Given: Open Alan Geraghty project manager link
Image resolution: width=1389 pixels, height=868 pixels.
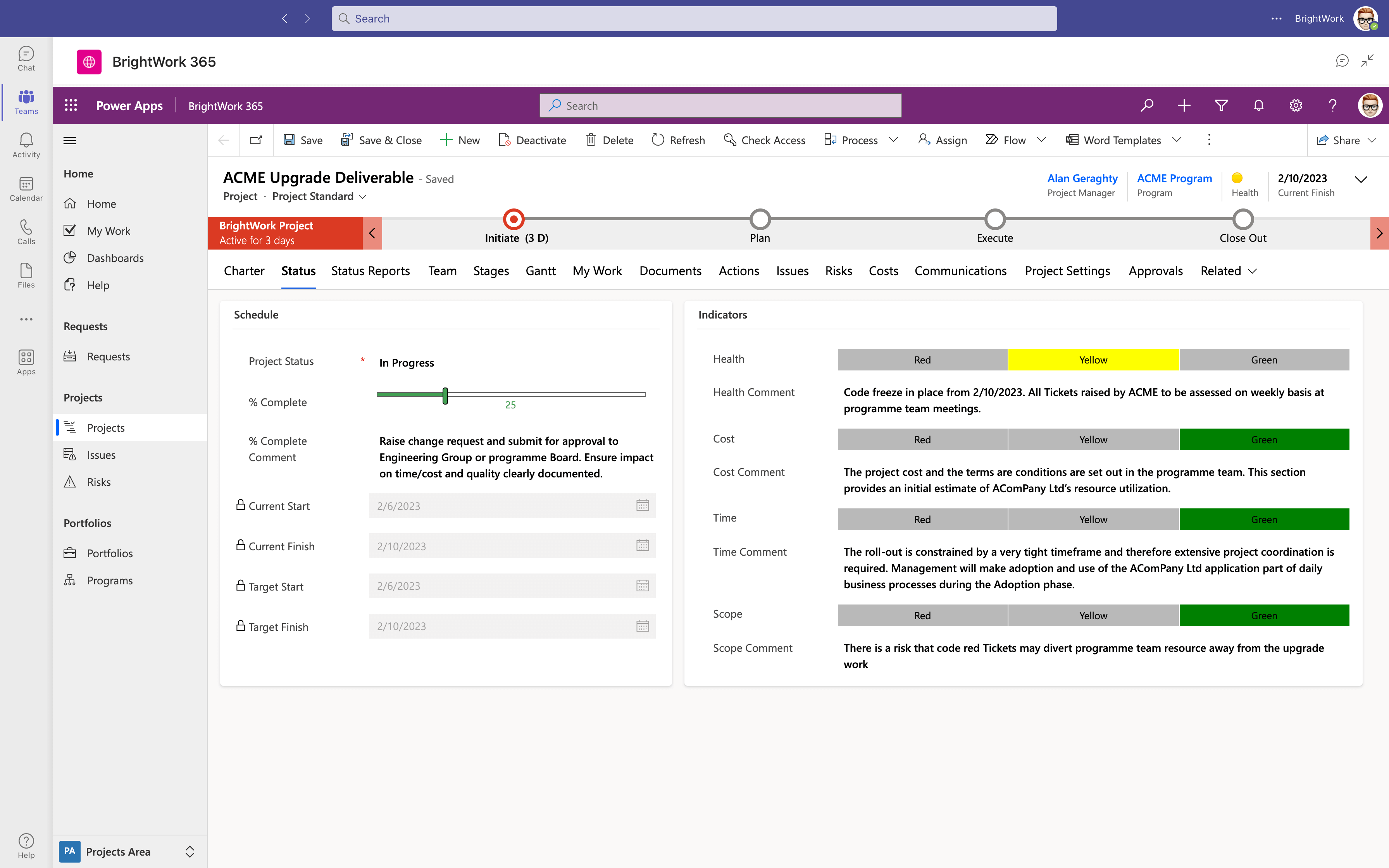Looking at the screenshot, I should 1082,179.
